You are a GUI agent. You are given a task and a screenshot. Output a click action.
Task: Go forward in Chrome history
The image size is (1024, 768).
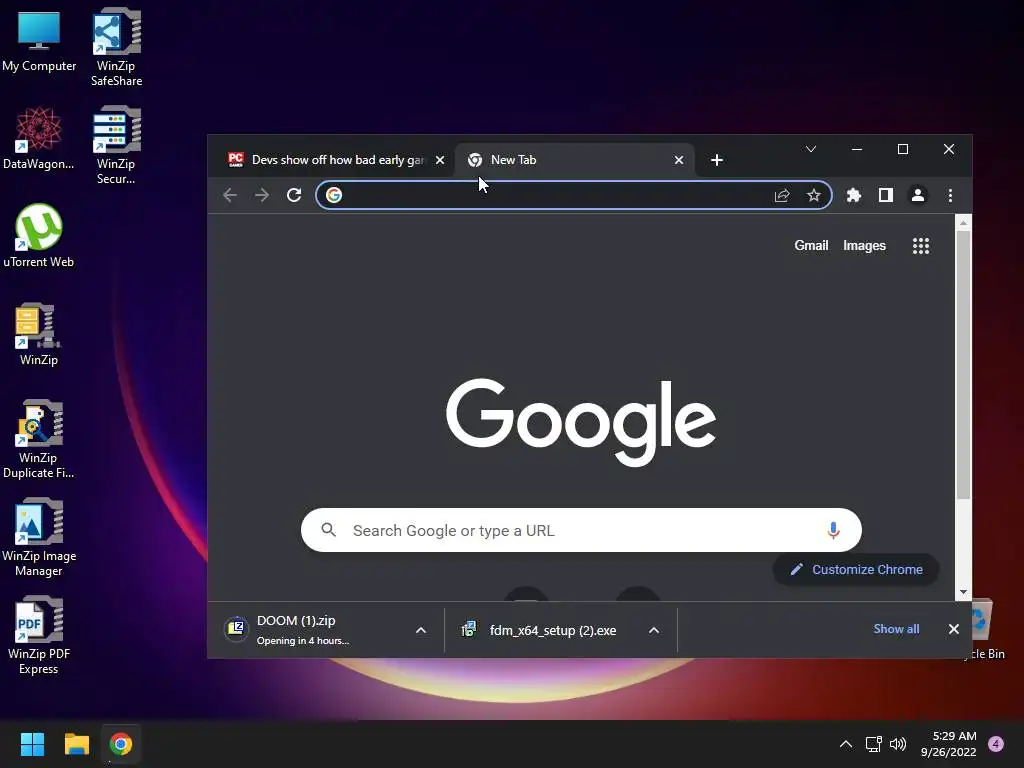click(x=262, y=195)
